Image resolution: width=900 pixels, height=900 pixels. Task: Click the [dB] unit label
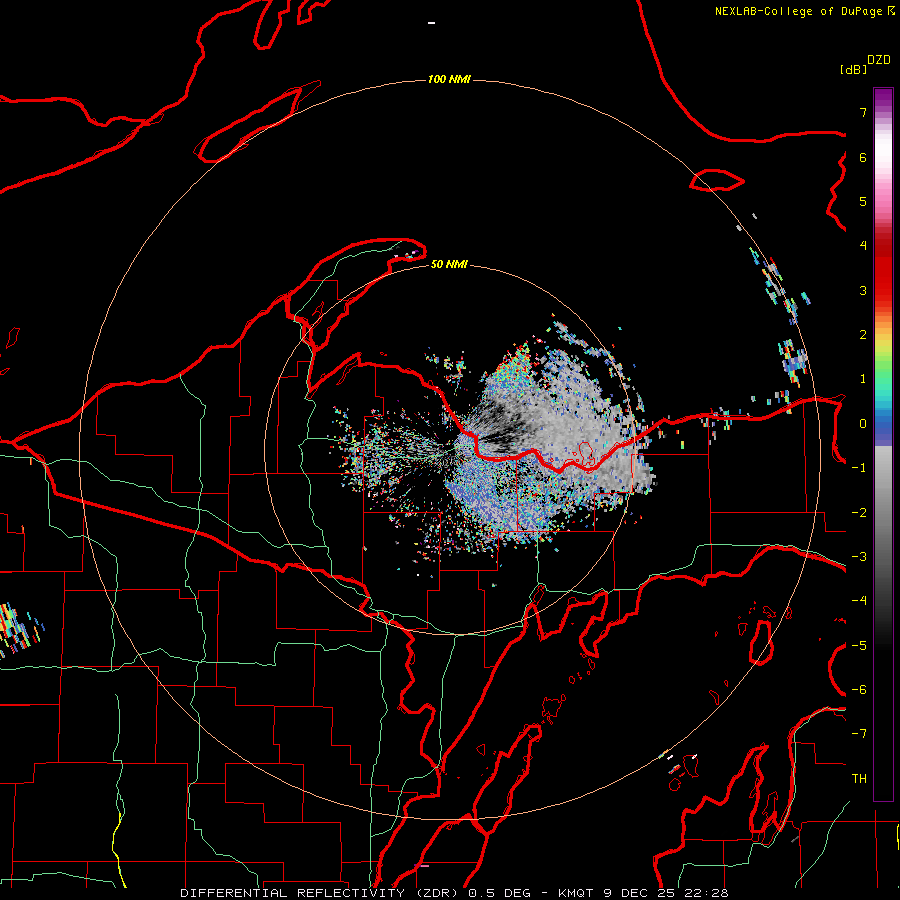(x=853, y=69)
